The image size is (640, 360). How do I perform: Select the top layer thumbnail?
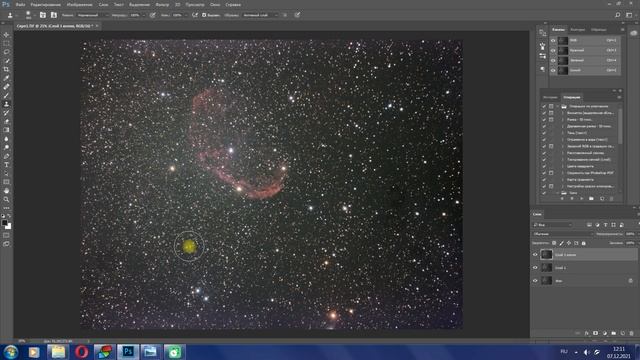(546, 254)
